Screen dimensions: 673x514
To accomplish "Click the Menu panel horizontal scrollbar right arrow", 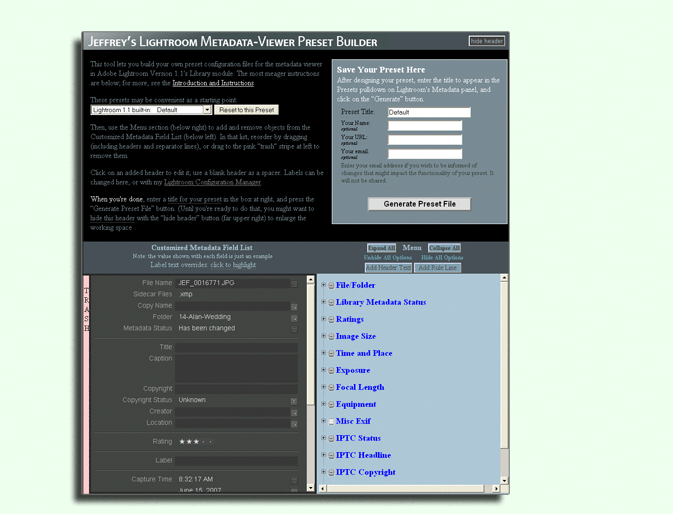I will point(496,489).
